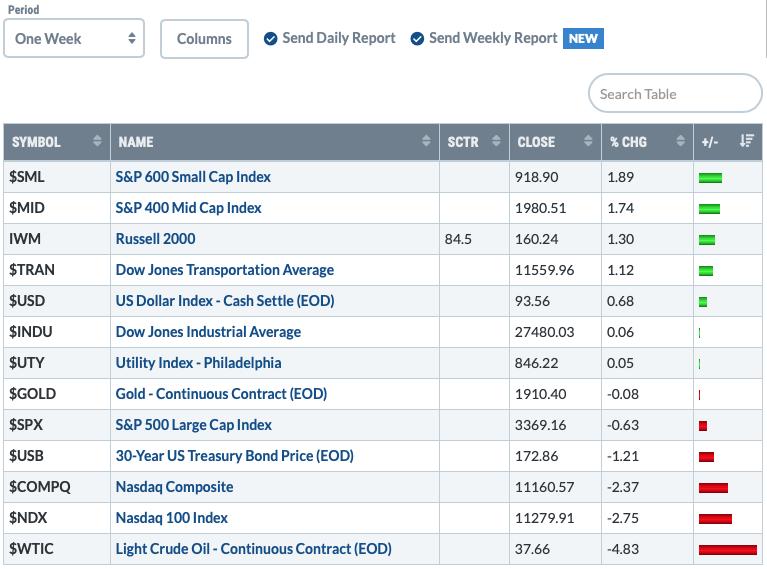Click the percent change value 1.89

620,177
